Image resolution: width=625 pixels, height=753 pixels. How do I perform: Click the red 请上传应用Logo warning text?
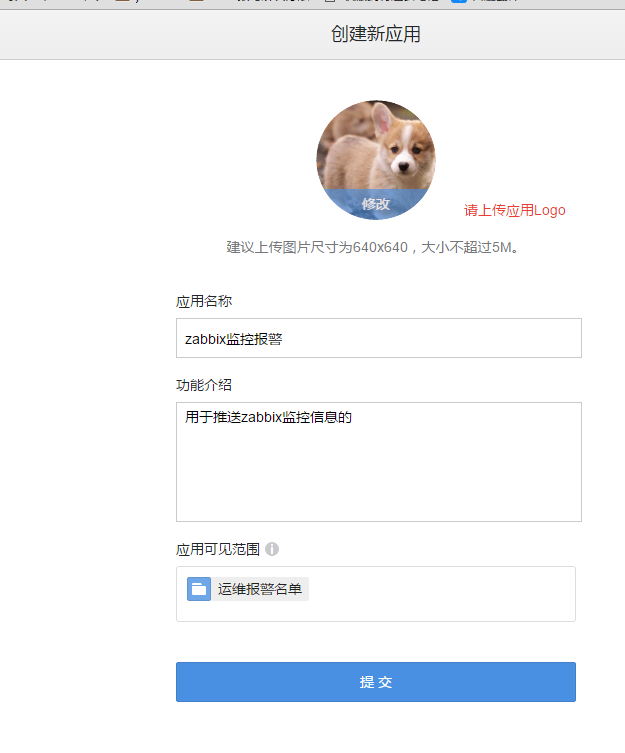pos(515,210)
